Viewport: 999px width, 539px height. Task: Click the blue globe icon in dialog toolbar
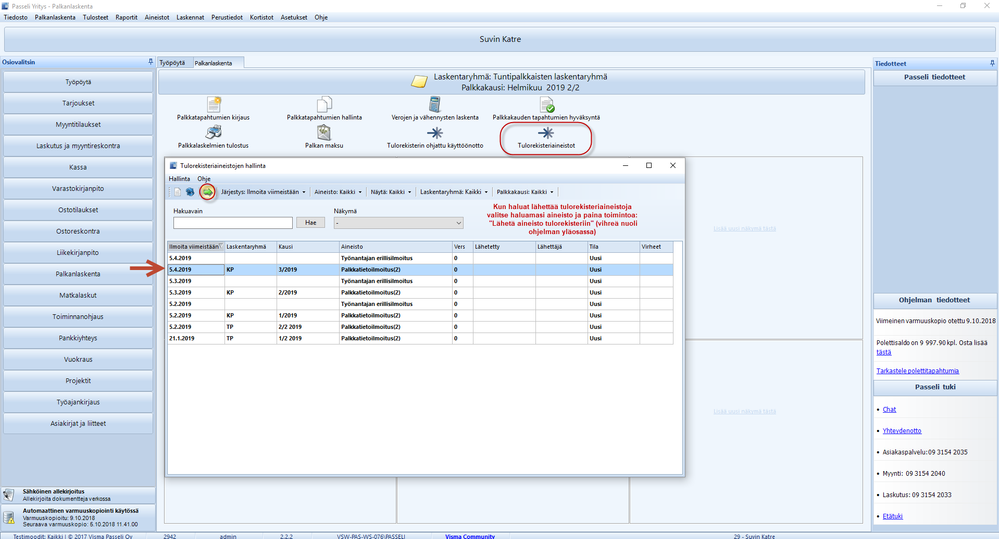190,192
